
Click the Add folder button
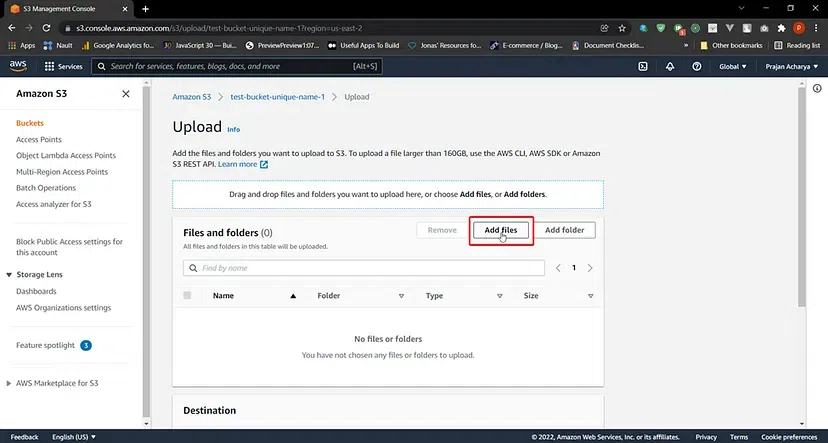(x=564, y=230)
